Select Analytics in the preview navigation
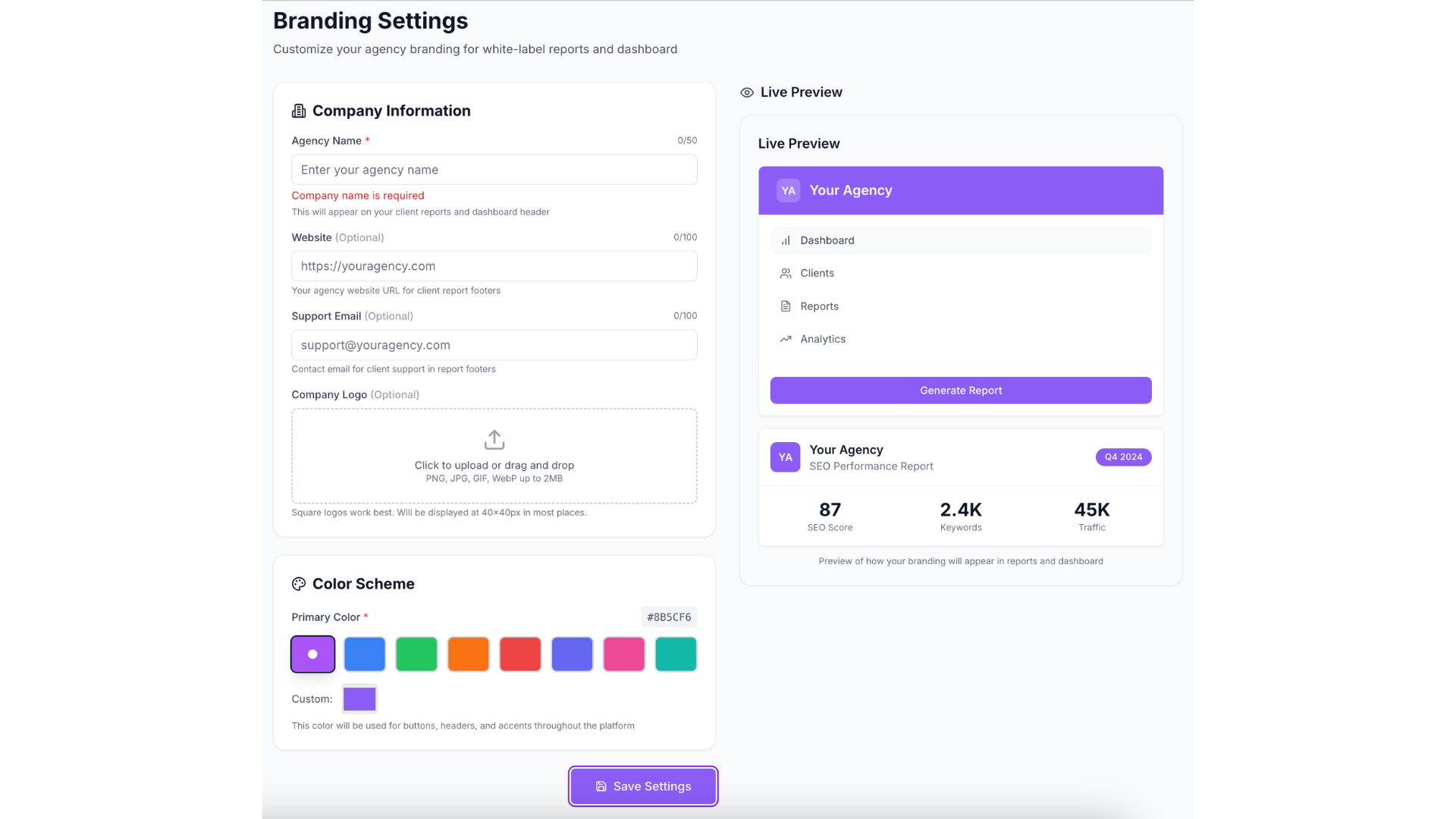This screenshot has width=1456, height=819. 823,340
